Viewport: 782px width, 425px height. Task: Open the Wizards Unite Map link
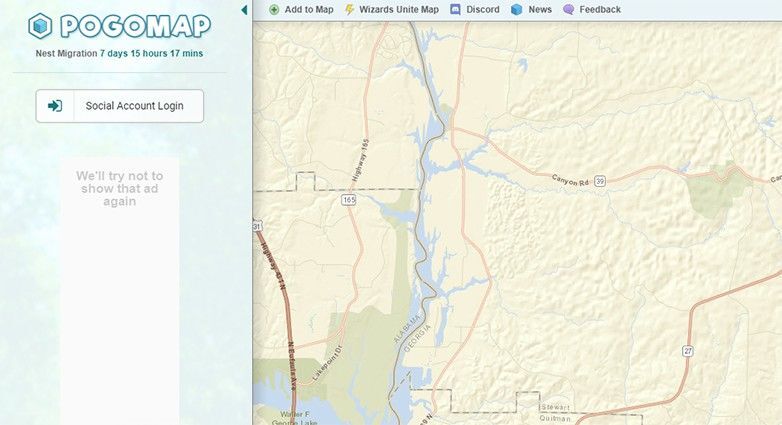click(x=392, y=9)
